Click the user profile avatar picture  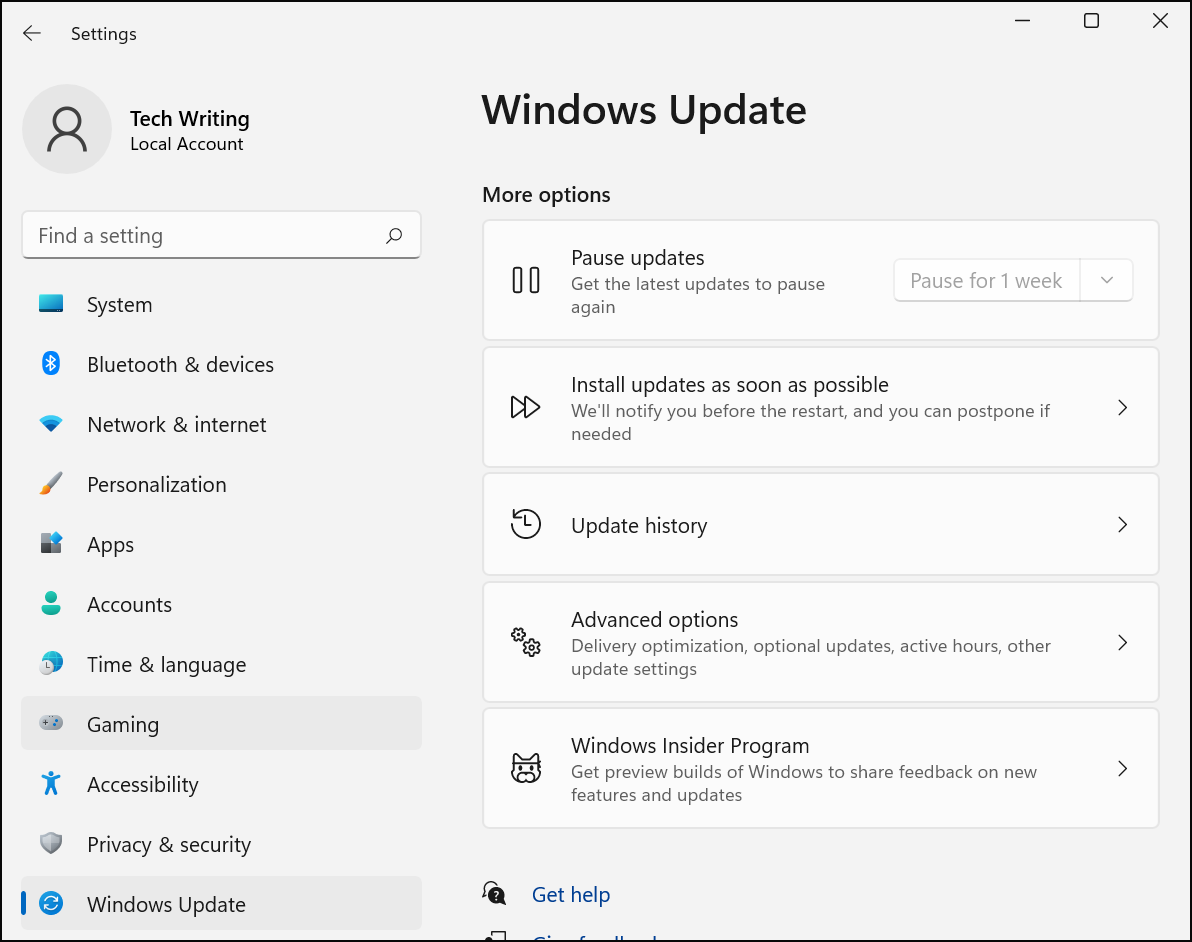pos(67,129)
